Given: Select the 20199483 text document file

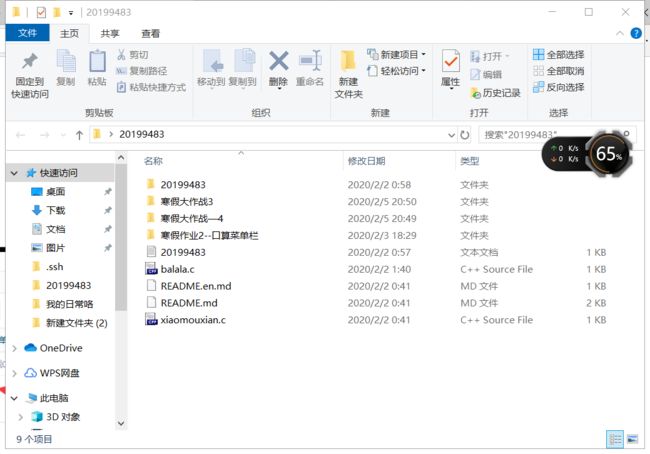Looking at the screenshot, I should [183, 252].
